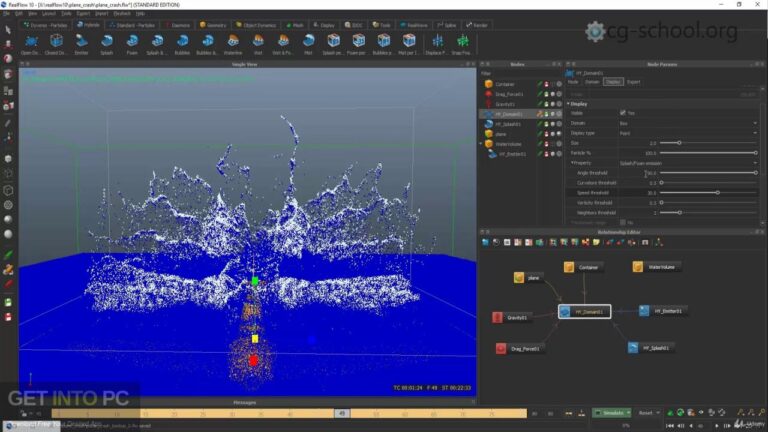Open the File menu

(6, 14)
